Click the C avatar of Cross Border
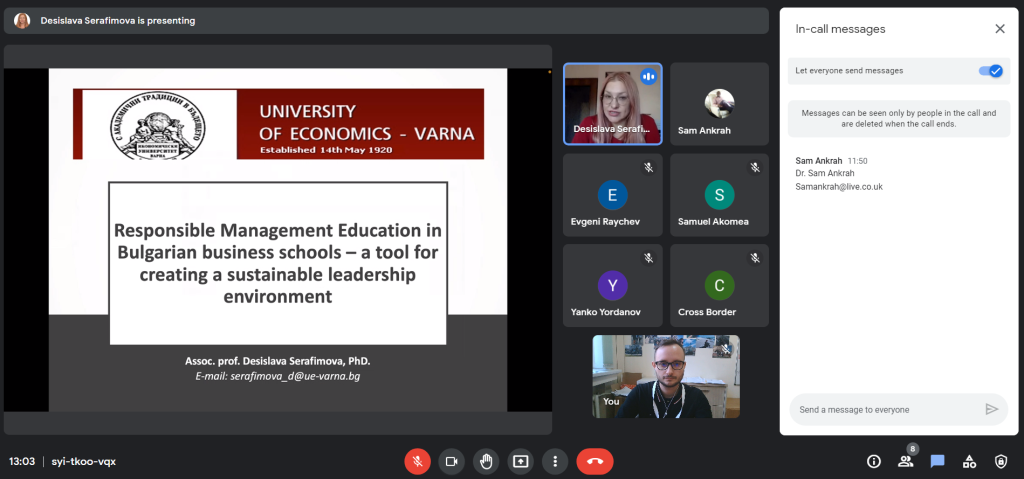 click(719, 286)
